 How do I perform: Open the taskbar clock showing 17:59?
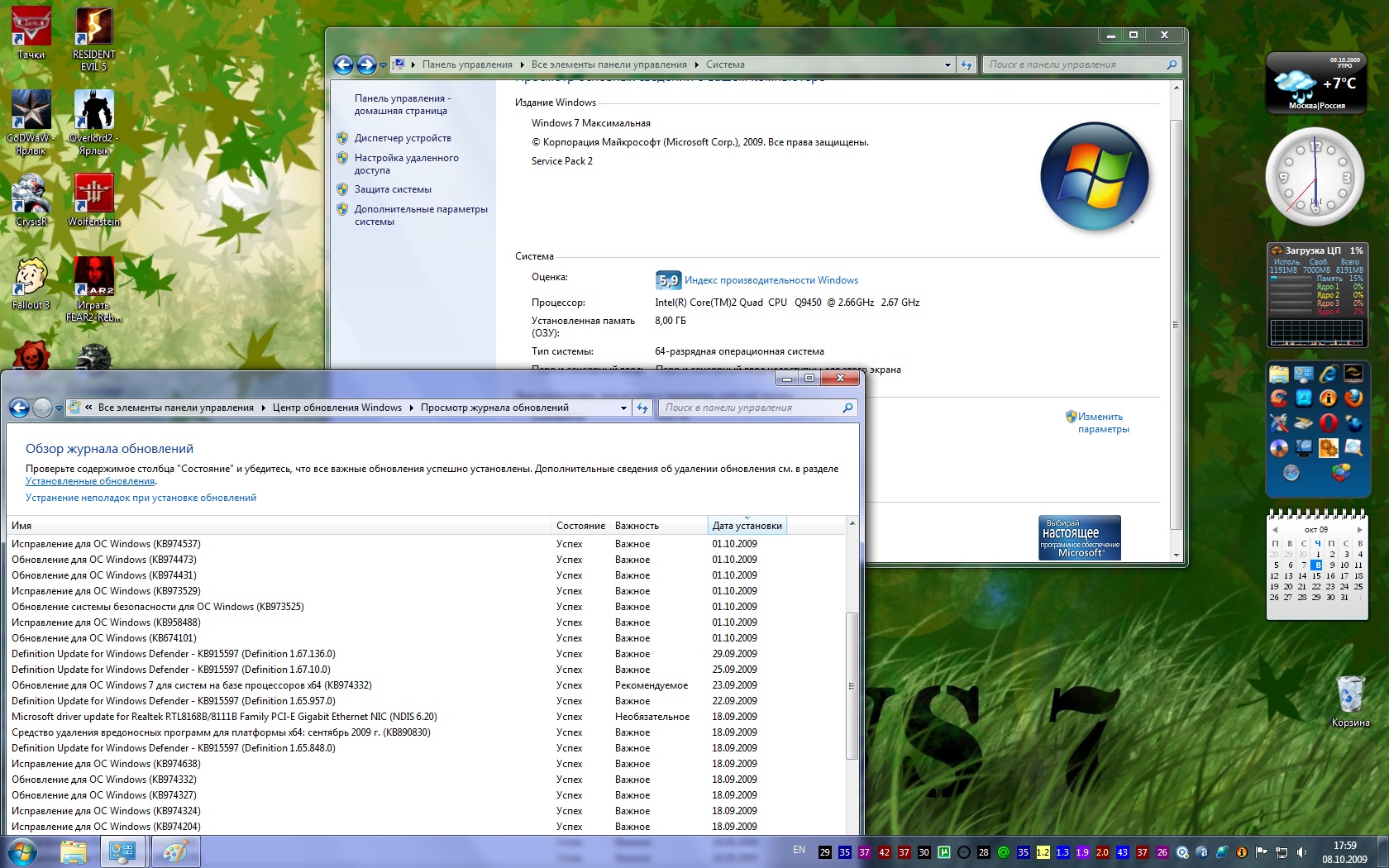tap(1344, 852)
